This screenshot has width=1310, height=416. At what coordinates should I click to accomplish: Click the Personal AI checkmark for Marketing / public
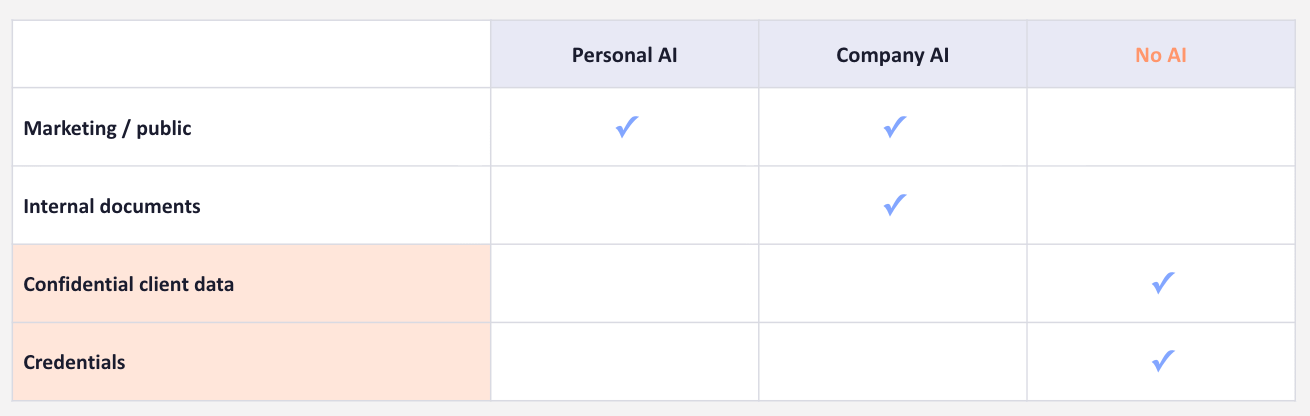point(627,127)
